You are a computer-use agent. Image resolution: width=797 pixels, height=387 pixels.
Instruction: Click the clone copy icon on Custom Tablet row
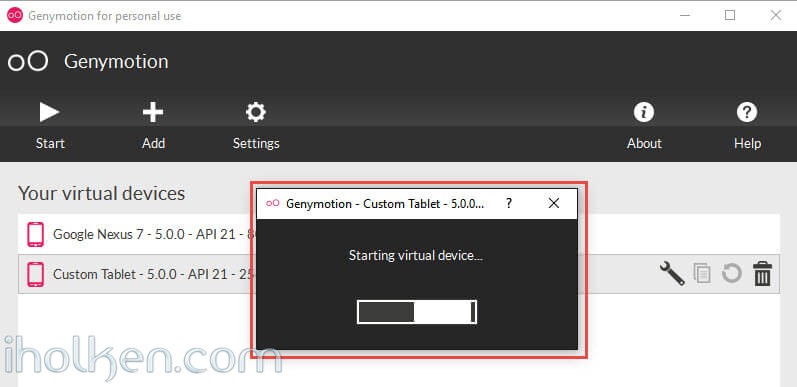pos(702,274)
